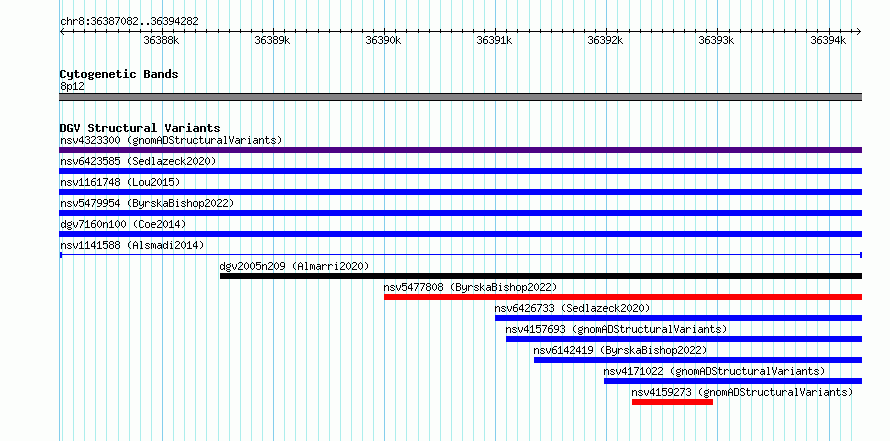Select the blue nsv6142419 variant bar

(x=698, y=360)
